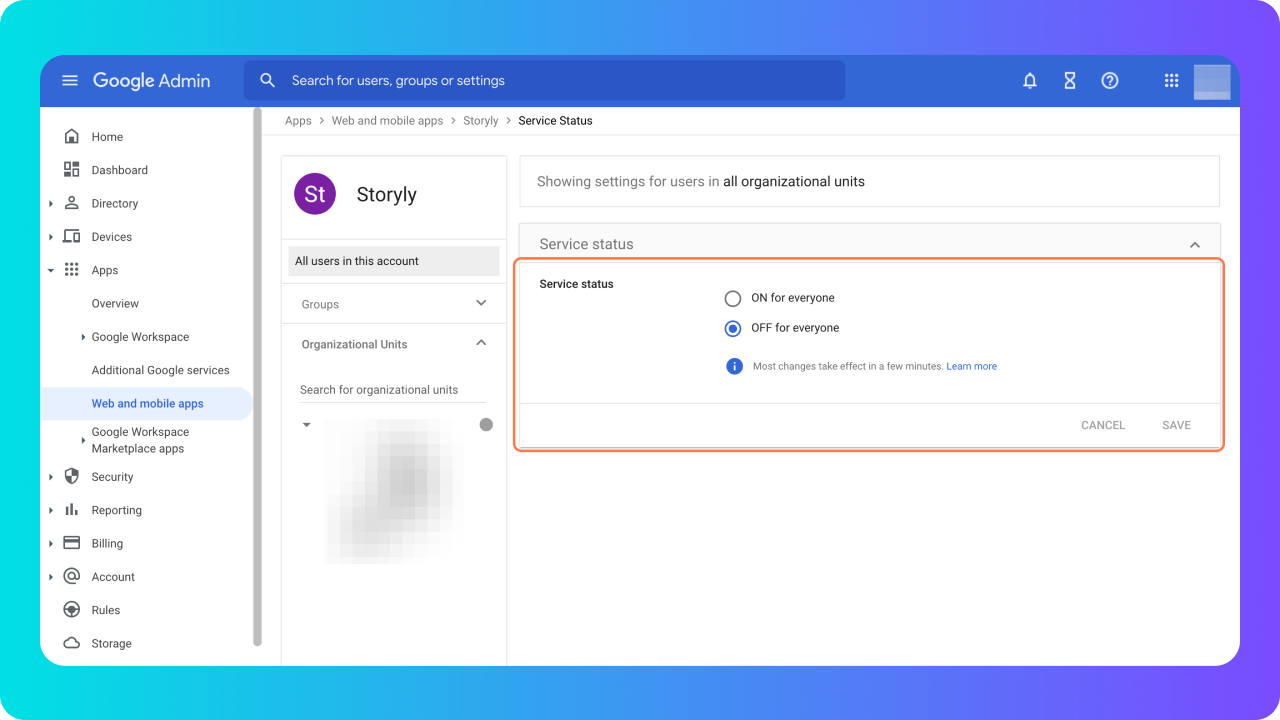The height and width of the screenshot is (720, 1280).
Task: Expand the Reporting section arrow
Action: (x=51, y=510)
